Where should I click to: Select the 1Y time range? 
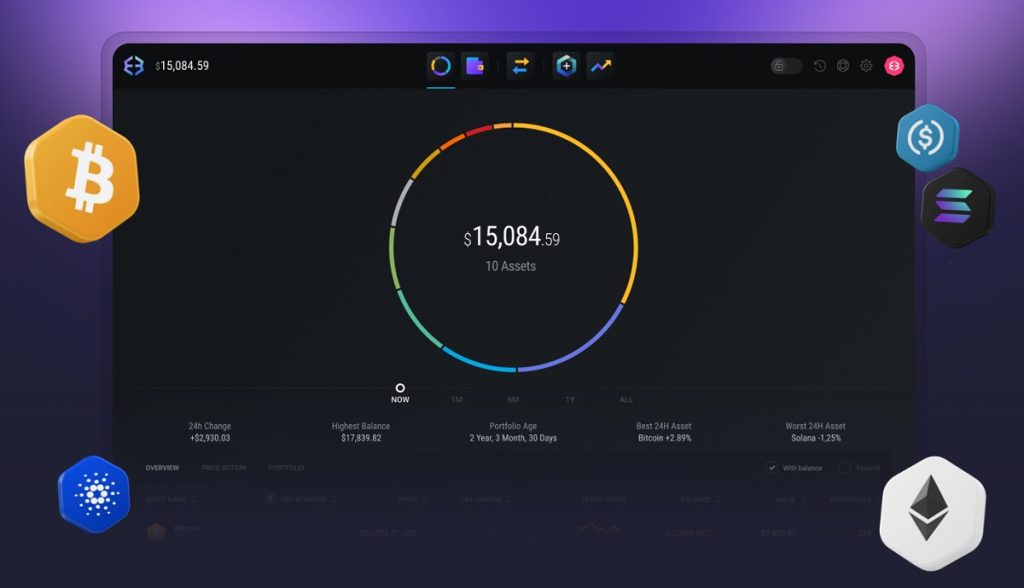point(569,398)
